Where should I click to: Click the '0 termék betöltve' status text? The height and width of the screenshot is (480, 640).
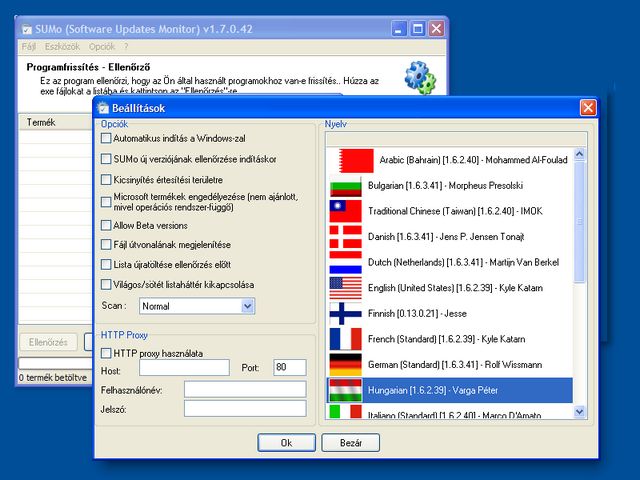pos(53,378)
